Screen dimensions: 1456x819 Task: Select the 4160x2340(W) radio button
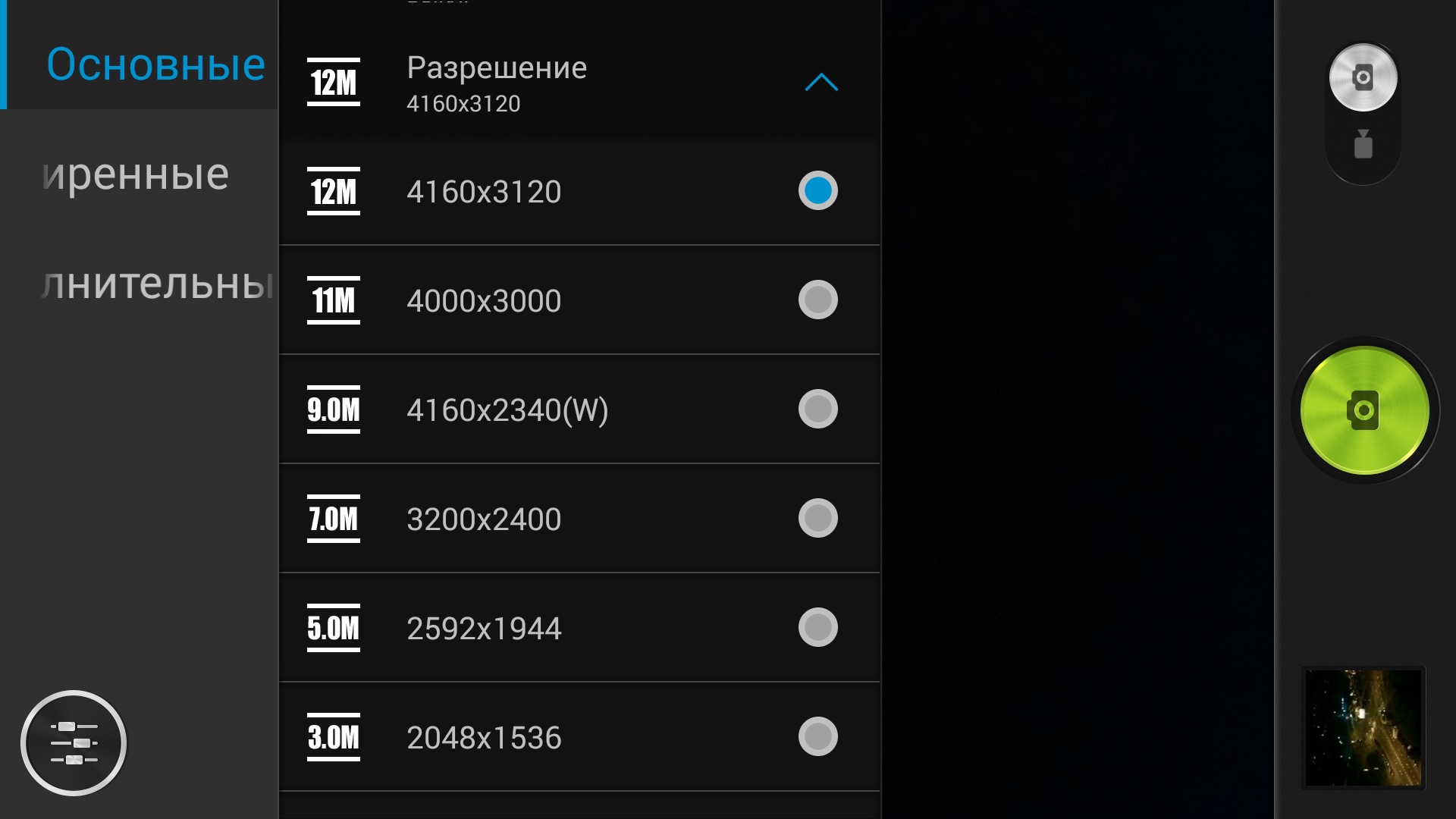pyautogui.click(x=817, y=409)
